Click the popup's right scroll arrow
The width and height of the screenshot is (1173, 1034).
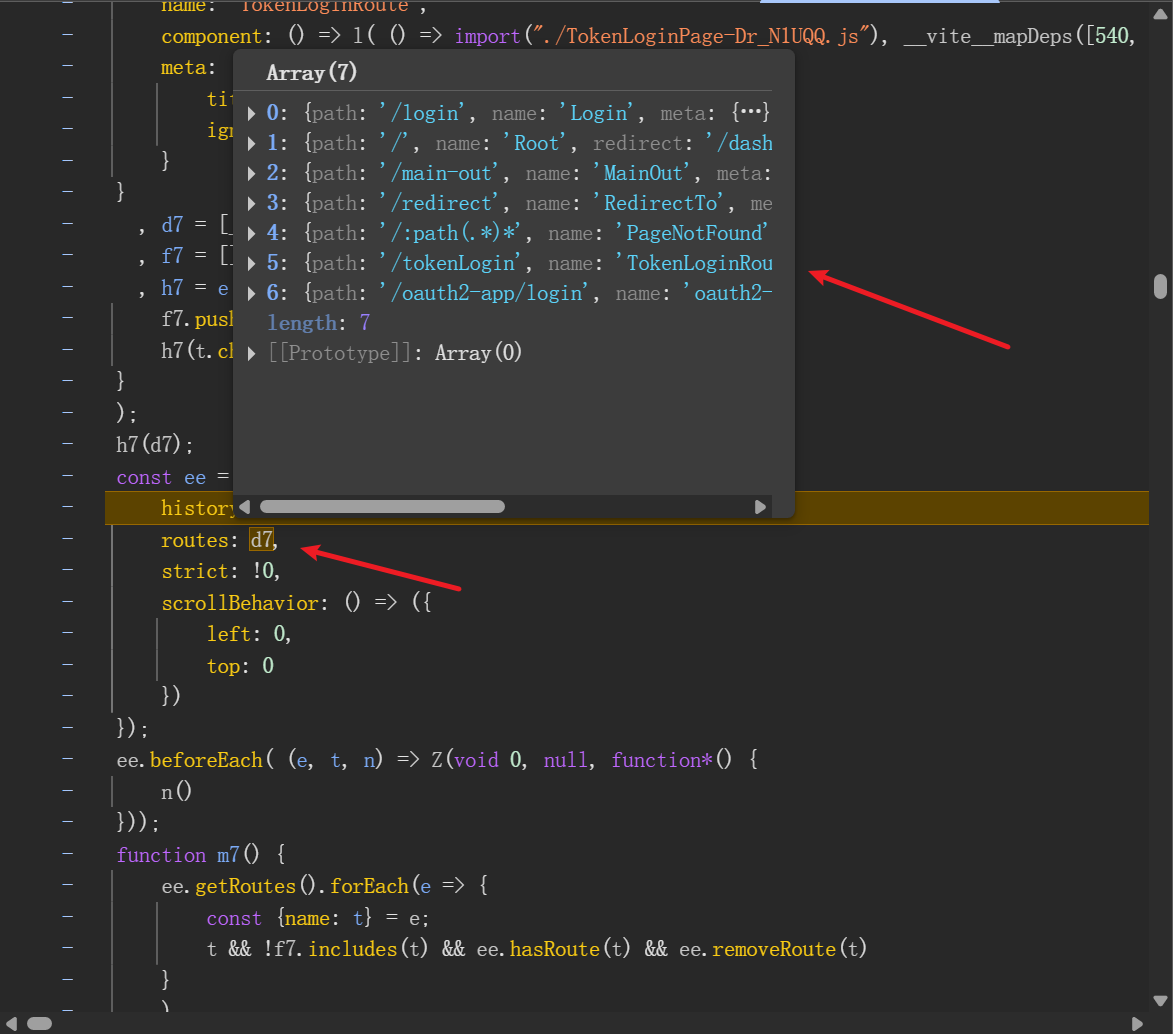pyautogui.click(x=760, y=507)
